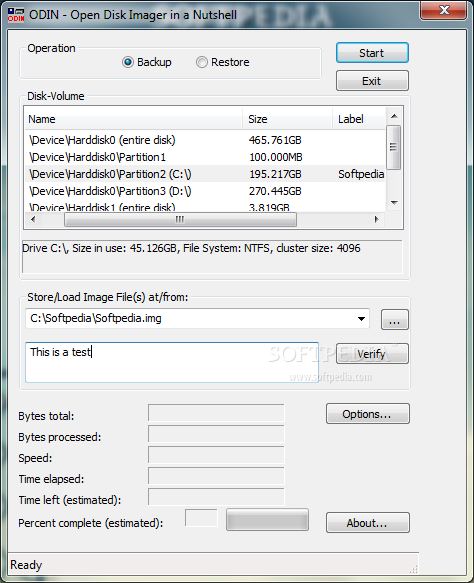Viewport: 474px width, 583px height.
Task: Click the Bytes total field
Action: click(216, 413)
